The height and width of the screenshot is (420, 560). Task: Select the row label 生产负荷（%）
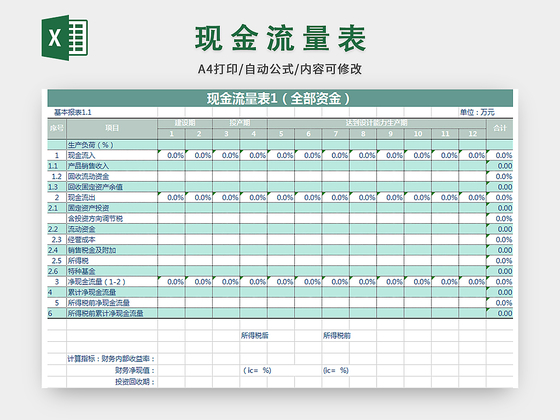click(x=91, y=145)
